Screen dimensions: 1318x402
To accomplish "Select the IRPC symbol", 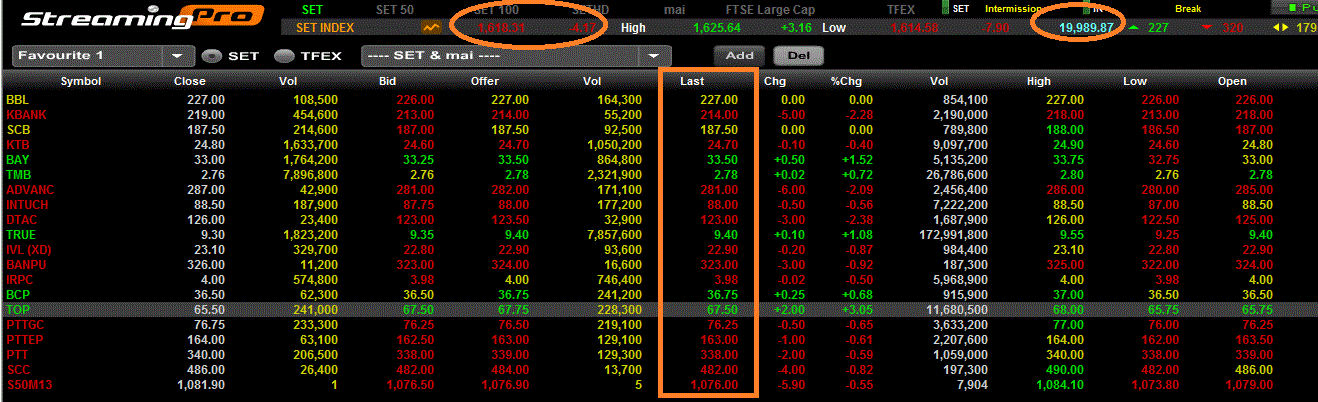I will [x=20, y=280].
